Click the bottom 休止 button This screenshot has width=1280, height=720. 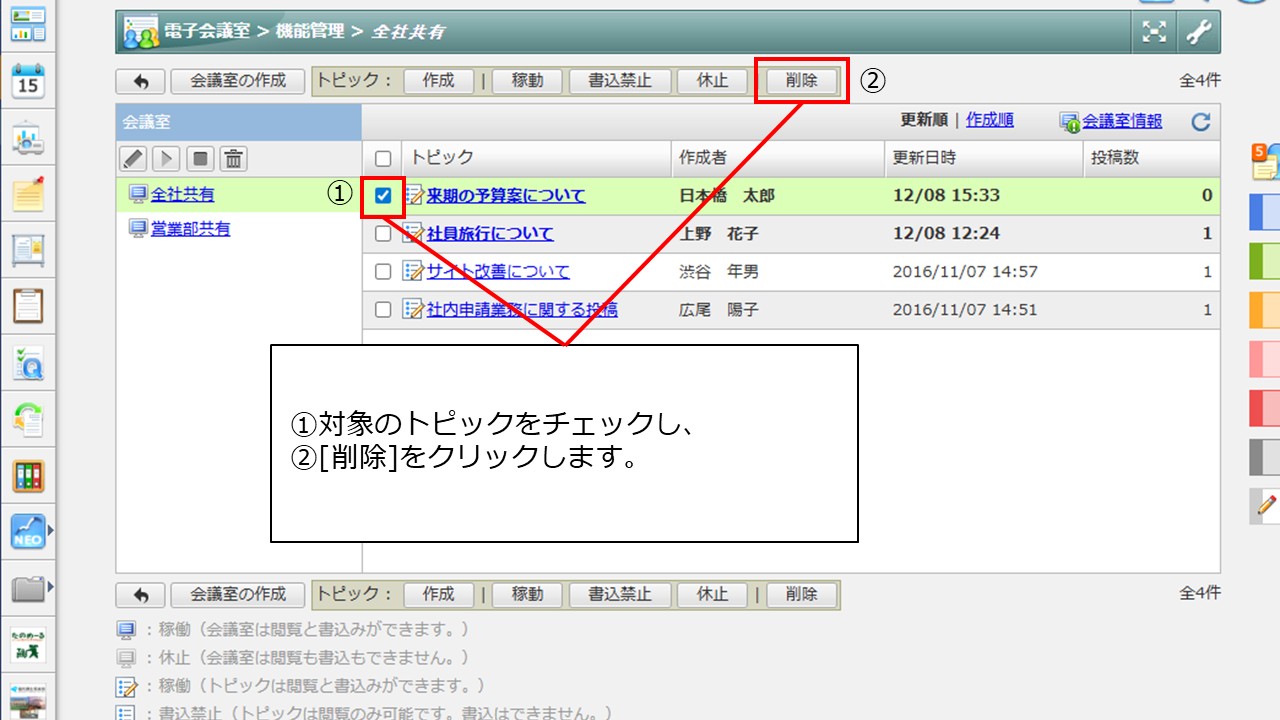712,594
